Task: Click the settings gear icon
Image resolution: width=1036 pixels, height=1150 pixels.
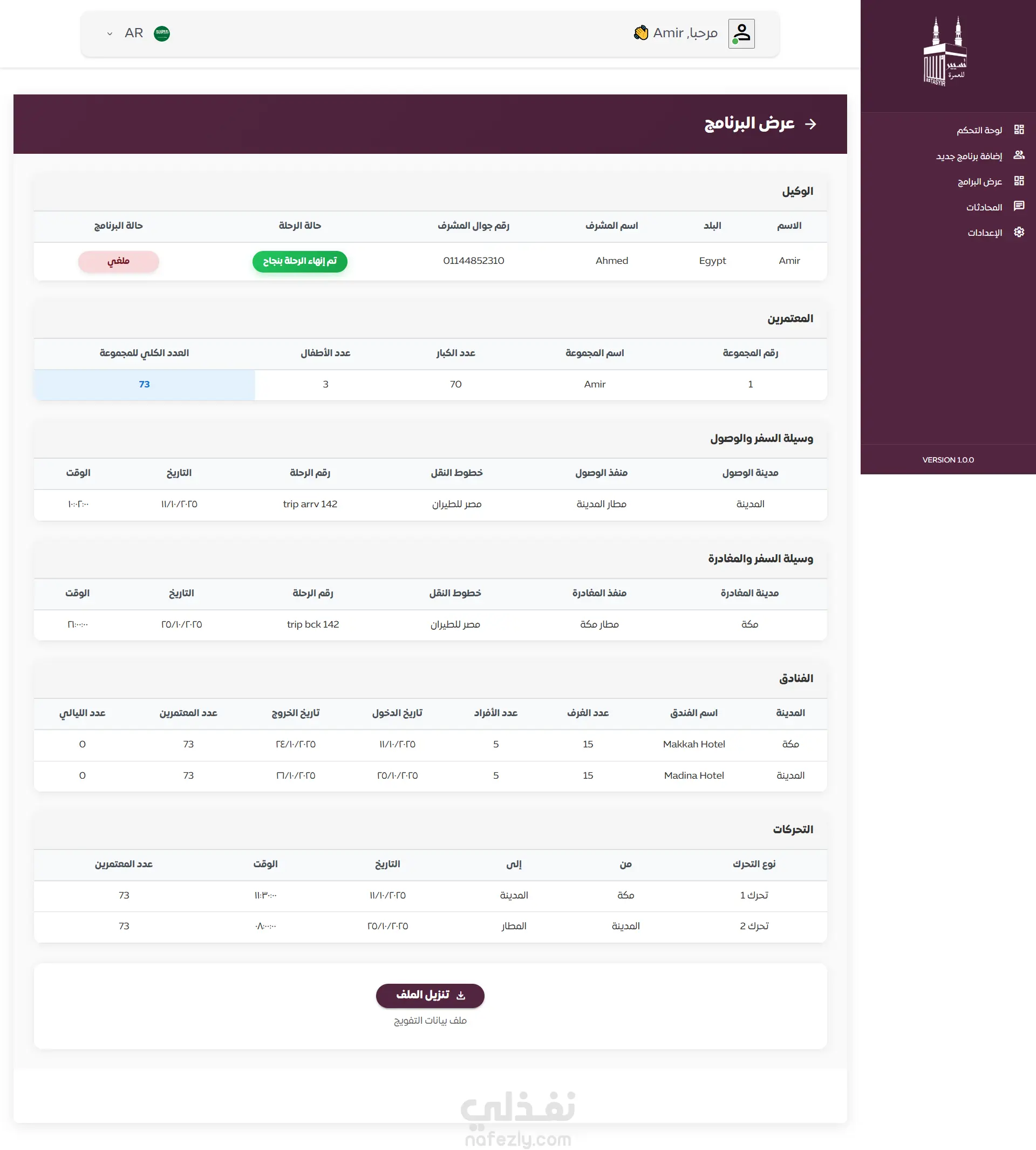Action: coord(1019,232)
